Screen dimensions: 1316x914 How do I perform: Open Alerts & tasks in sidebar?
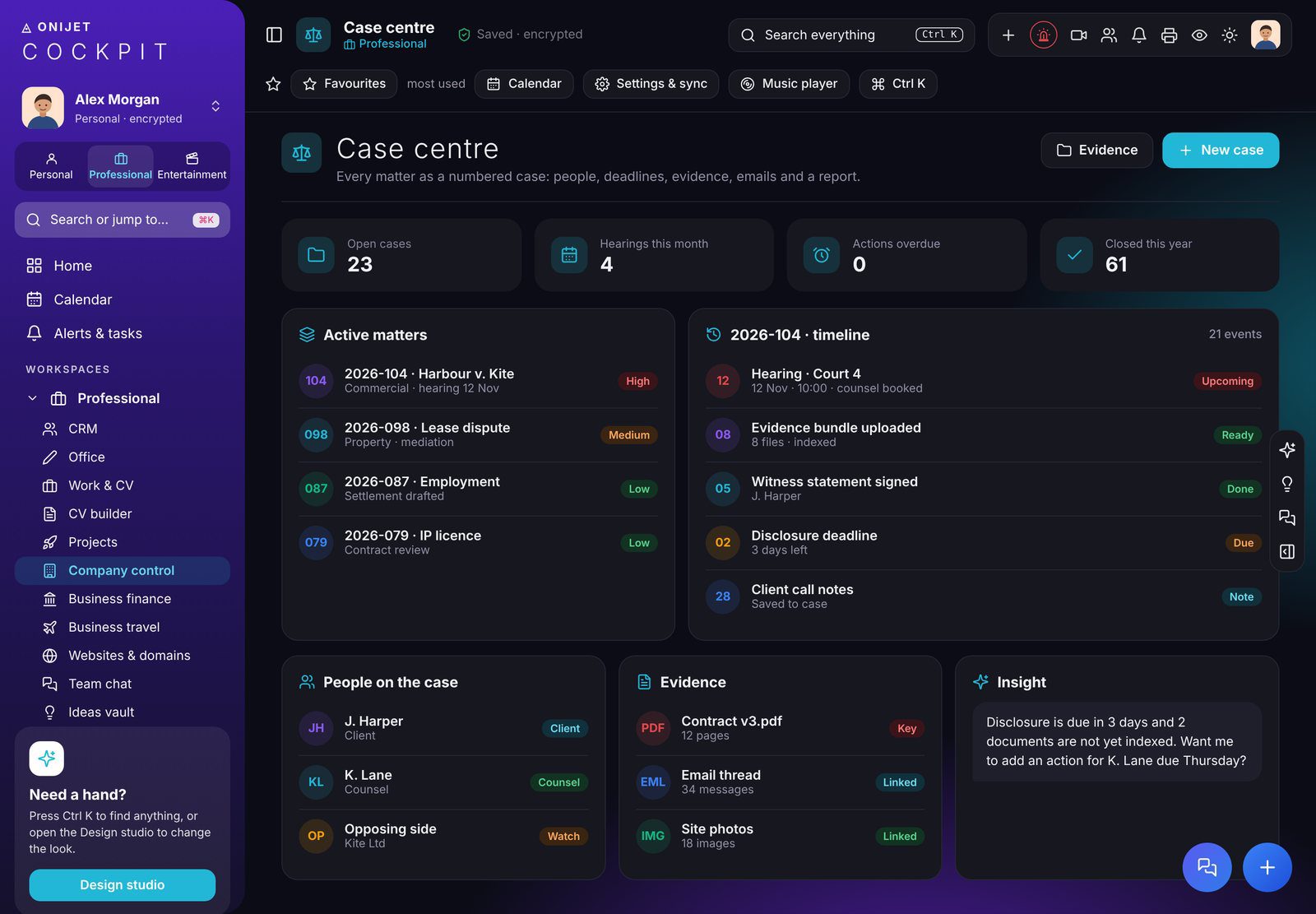click(x=123, y=333)
